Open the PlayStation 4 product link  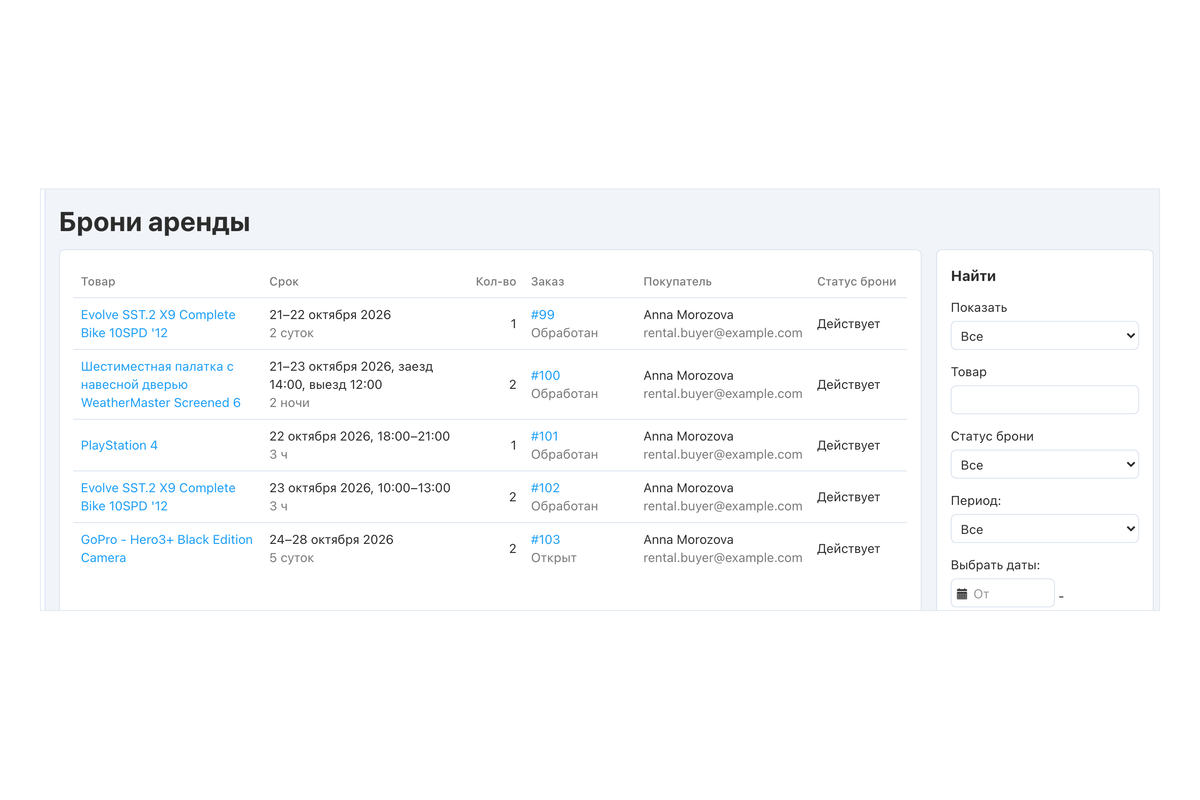tap(119, 445)
